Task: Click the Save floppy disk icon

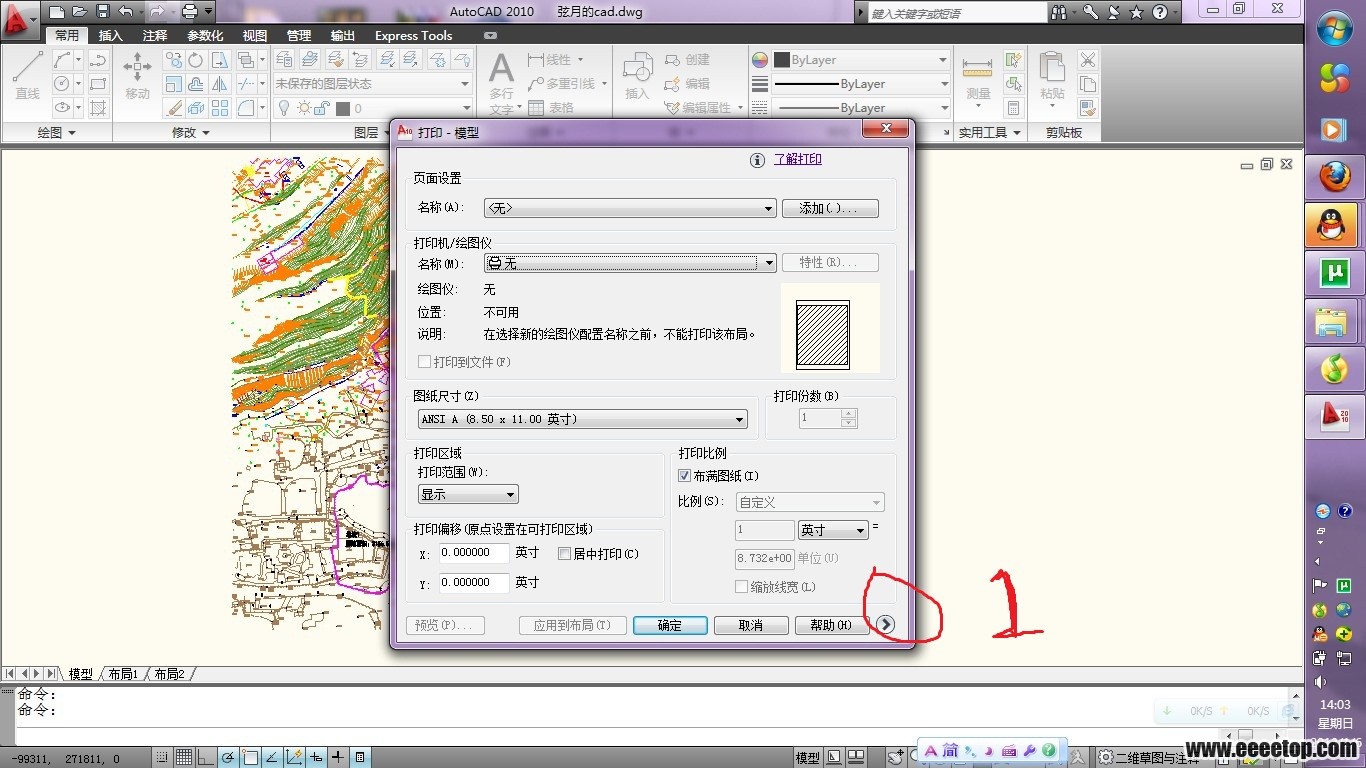Action: 103,12
